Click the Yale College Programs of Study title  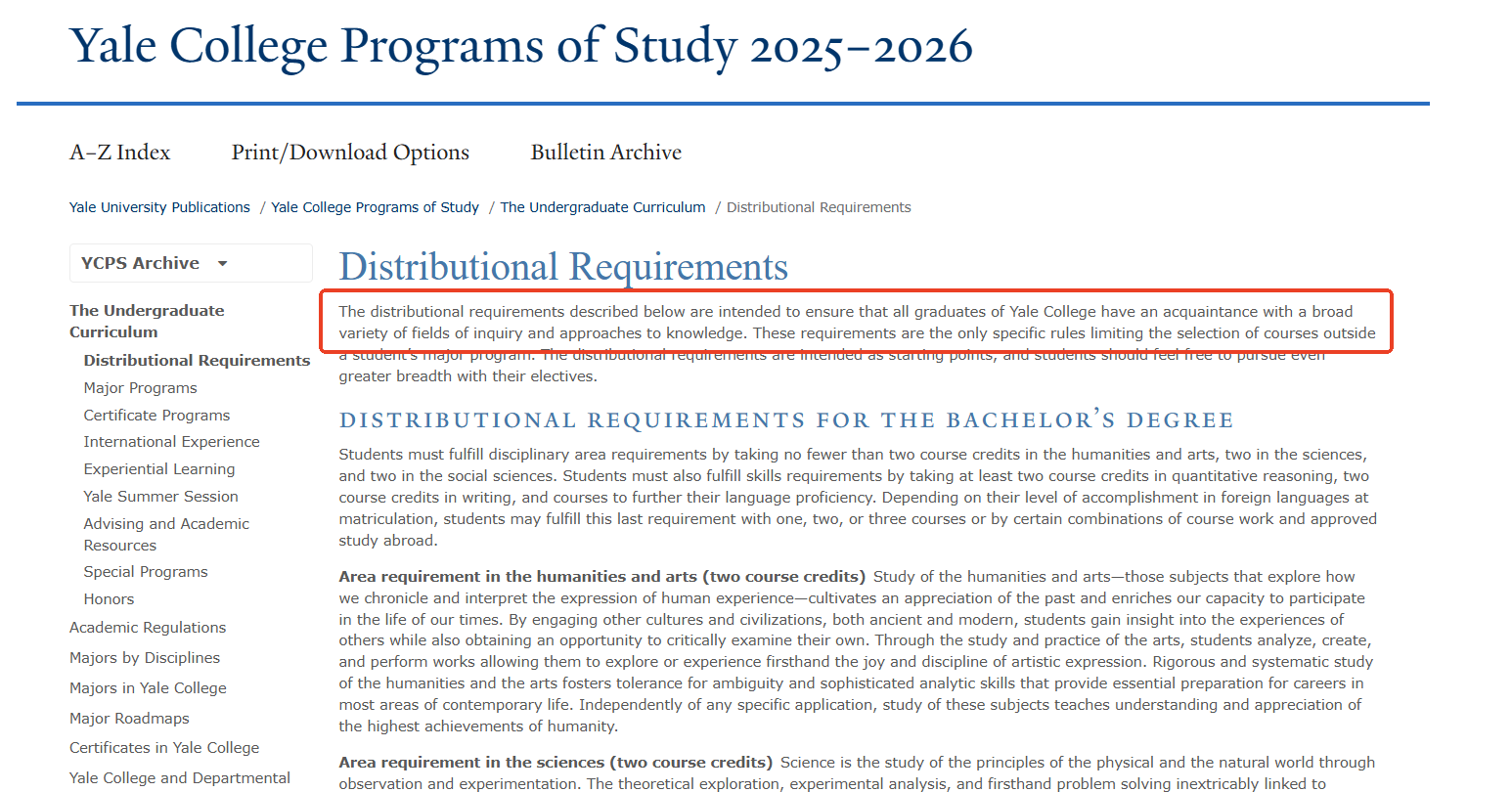[520, 46]
